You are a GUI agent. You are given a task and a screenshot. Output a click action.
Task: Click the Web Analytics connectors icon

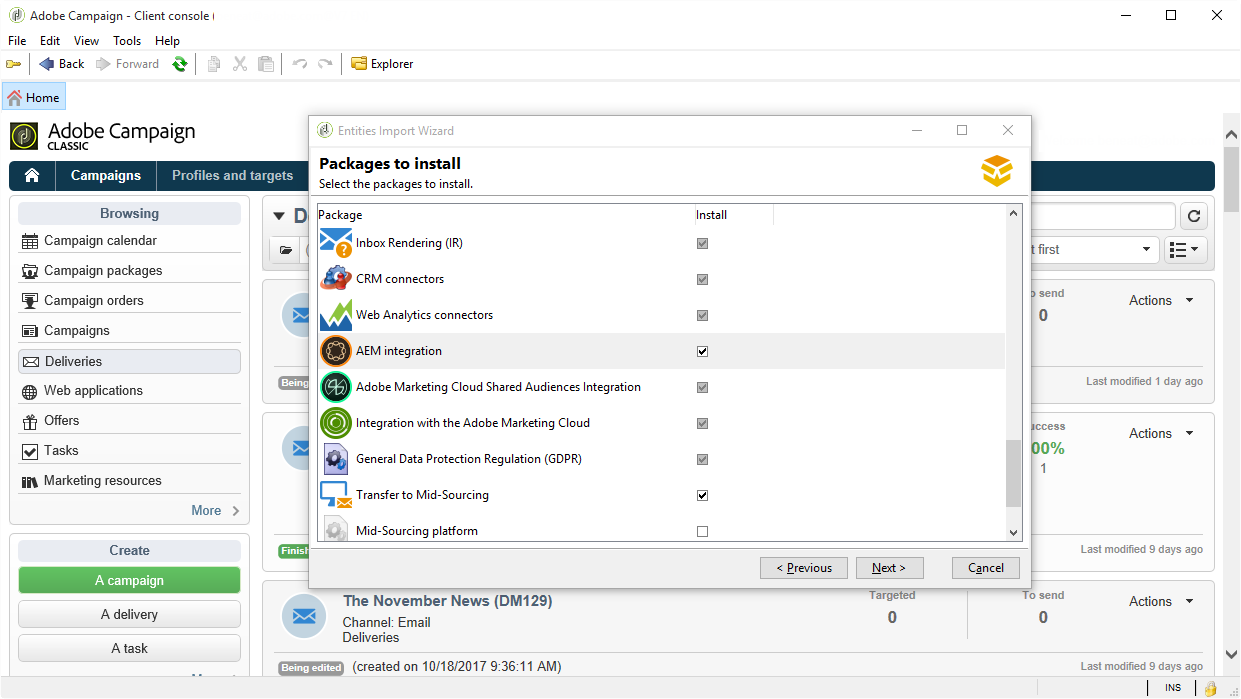tap(336, 315)
